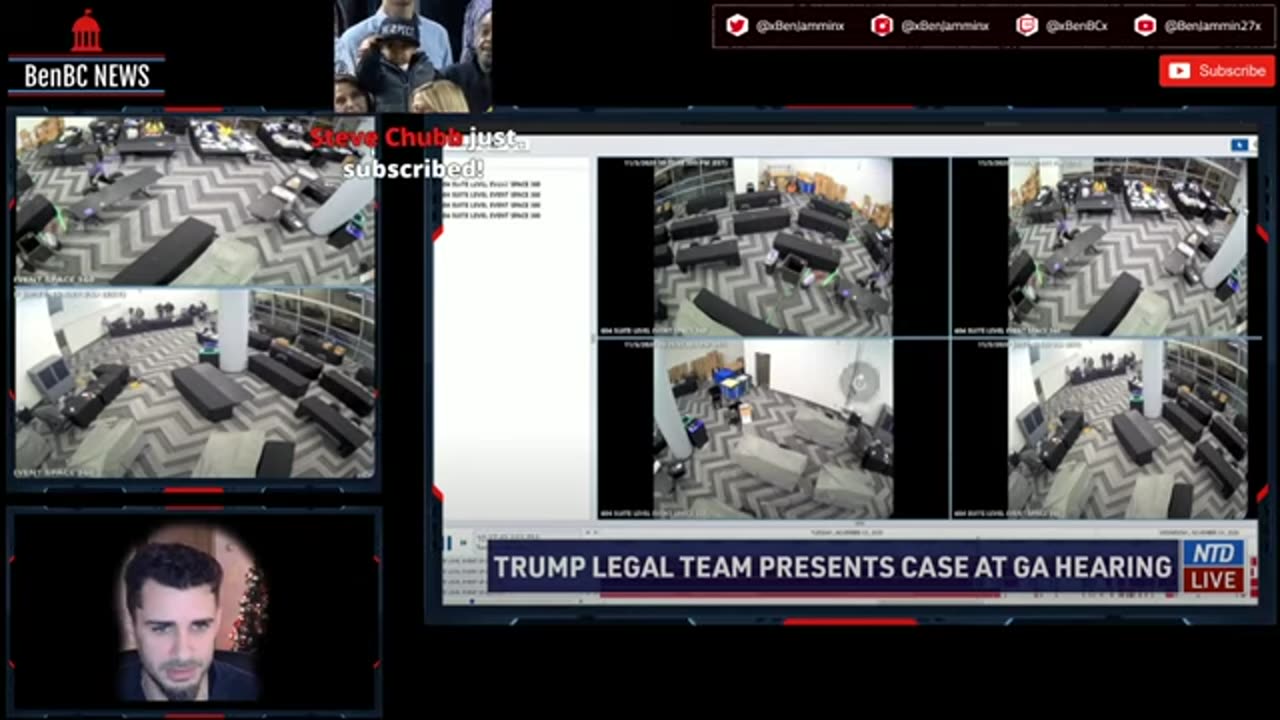Click the lower camera feed in the side panel
The width and height of the screenshot is (1280, 720).
pyautogui.click(x=195, y=383)
